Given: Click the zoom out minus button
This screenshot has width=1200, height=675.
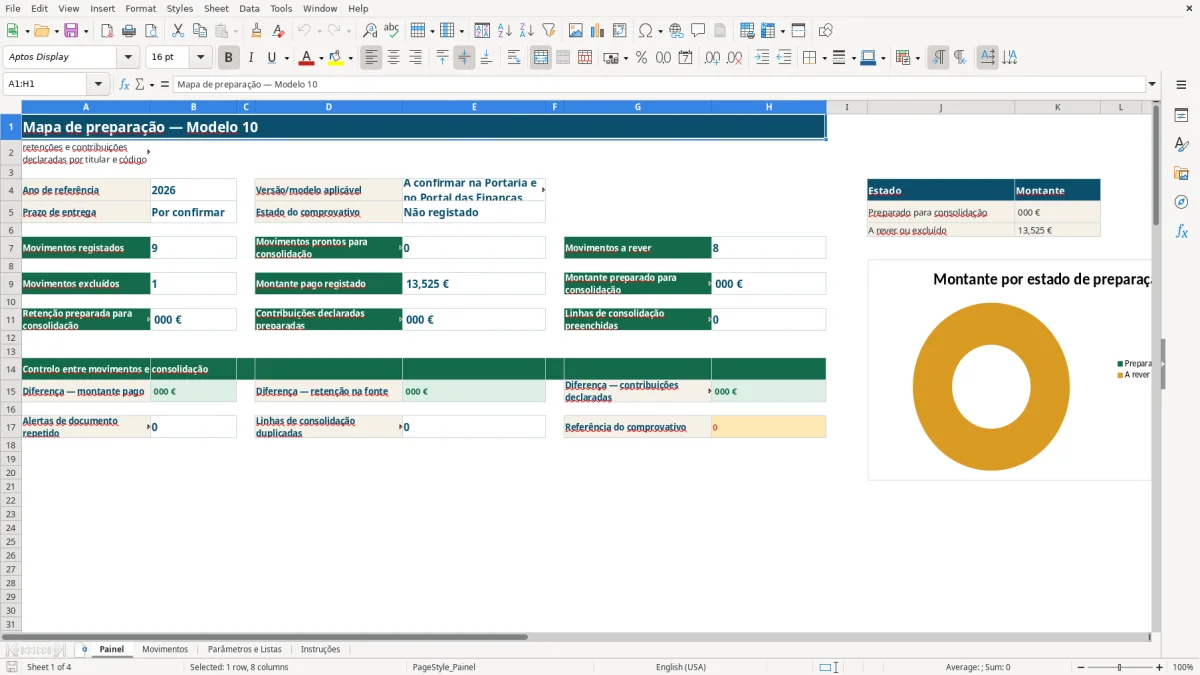Looking at the screenshot, I should [1079, 667].
